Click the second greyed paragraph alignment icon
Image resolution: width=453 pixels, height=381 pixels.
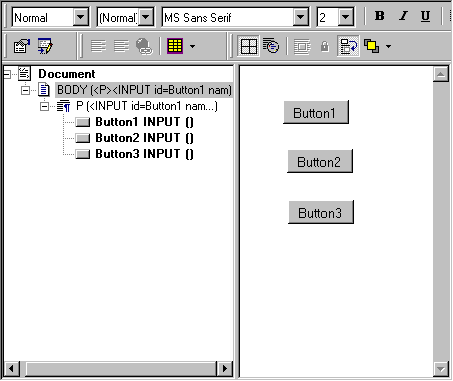(121, 46)
